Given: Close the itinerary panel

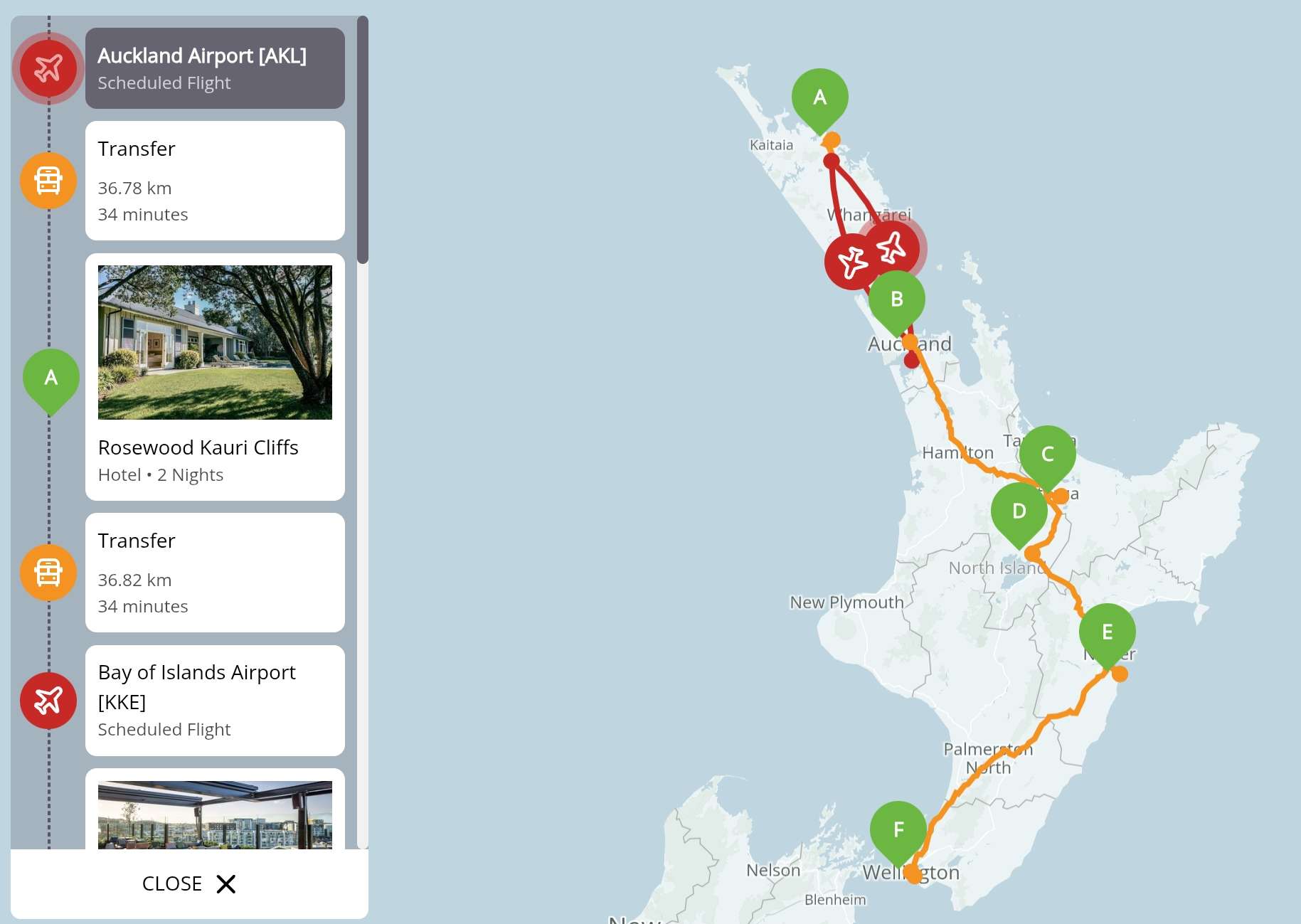Looking at the screenshot, I should tap(189, 883).
